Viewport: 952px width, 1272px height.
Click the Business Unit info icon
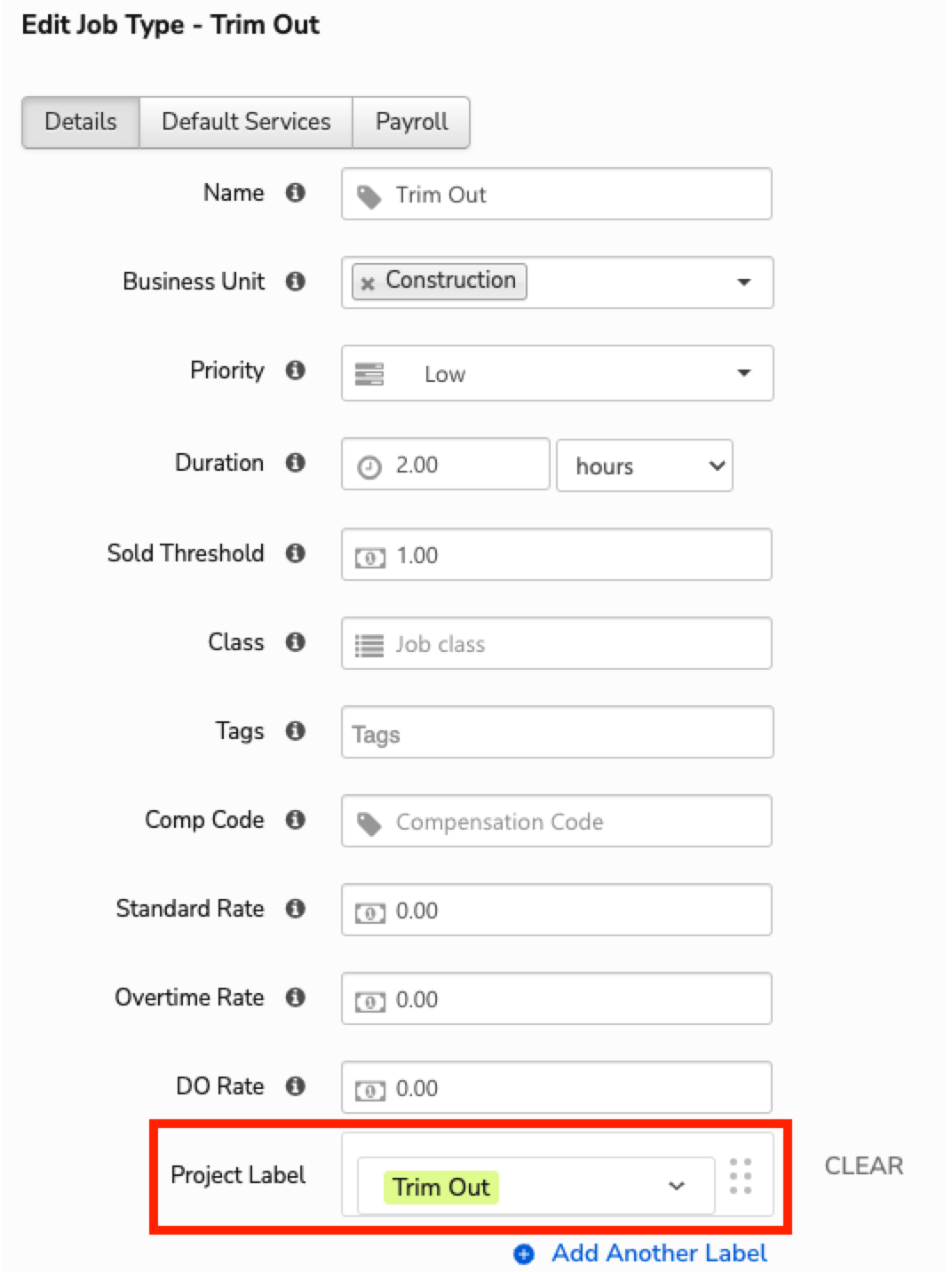(296, 282)
